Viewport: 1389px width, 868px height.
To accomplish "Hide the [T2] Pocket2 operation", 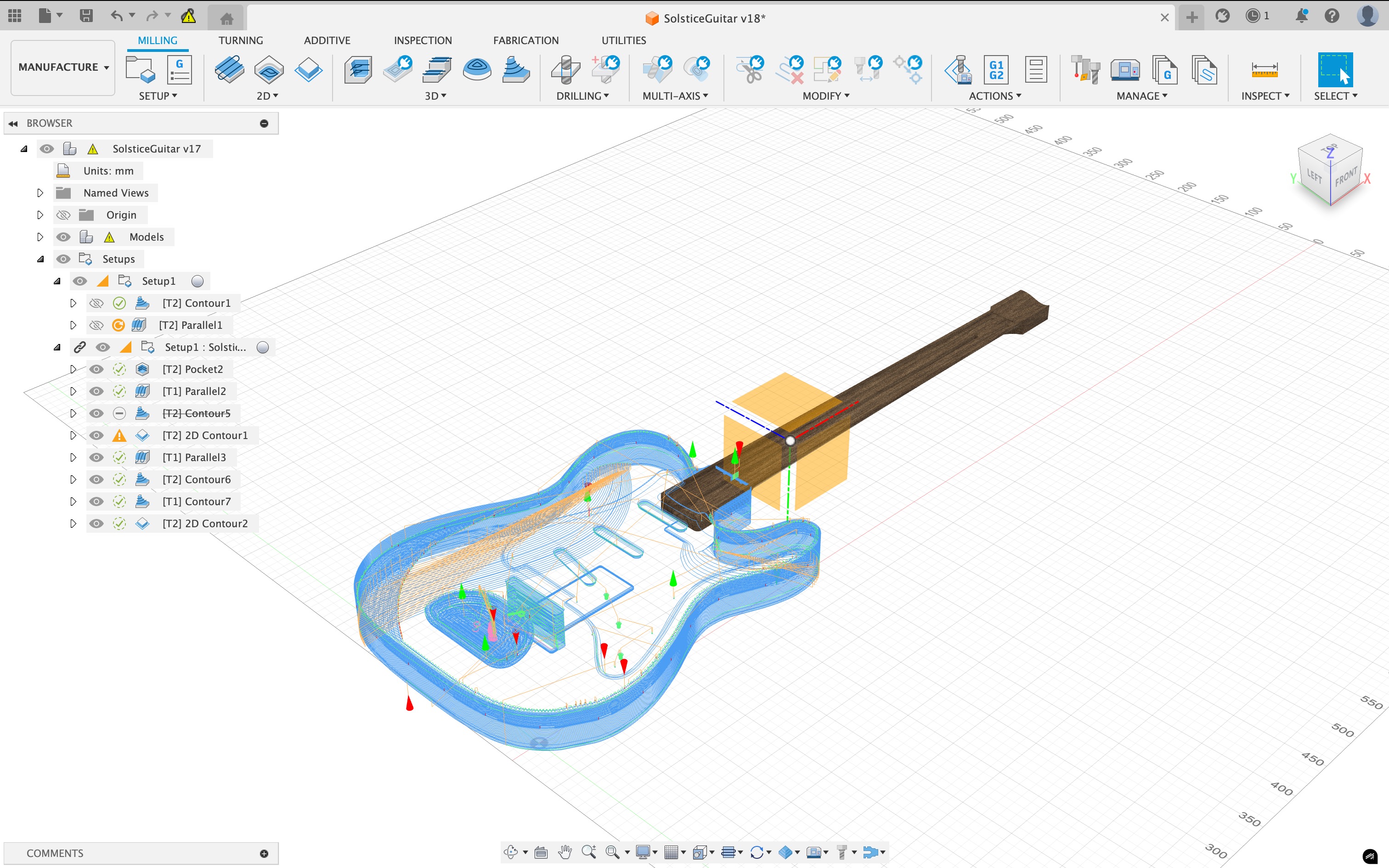I will coord(96,369).
